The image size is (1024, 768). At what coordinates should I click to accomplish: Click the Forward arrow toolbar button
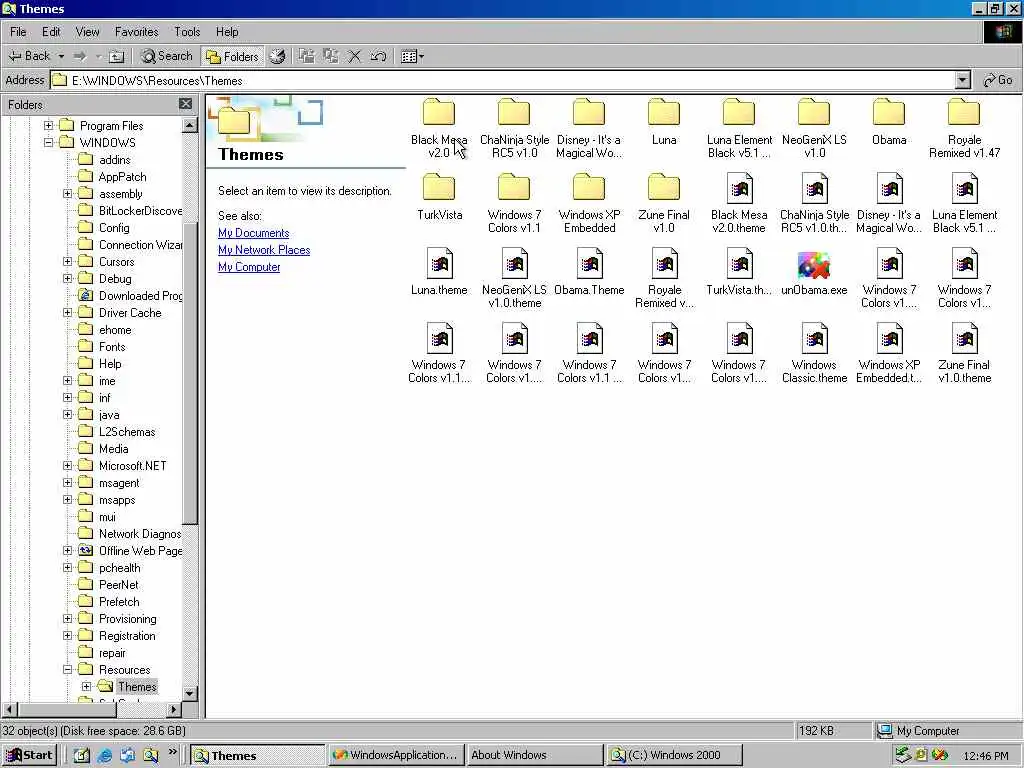[x=80, y=57]
